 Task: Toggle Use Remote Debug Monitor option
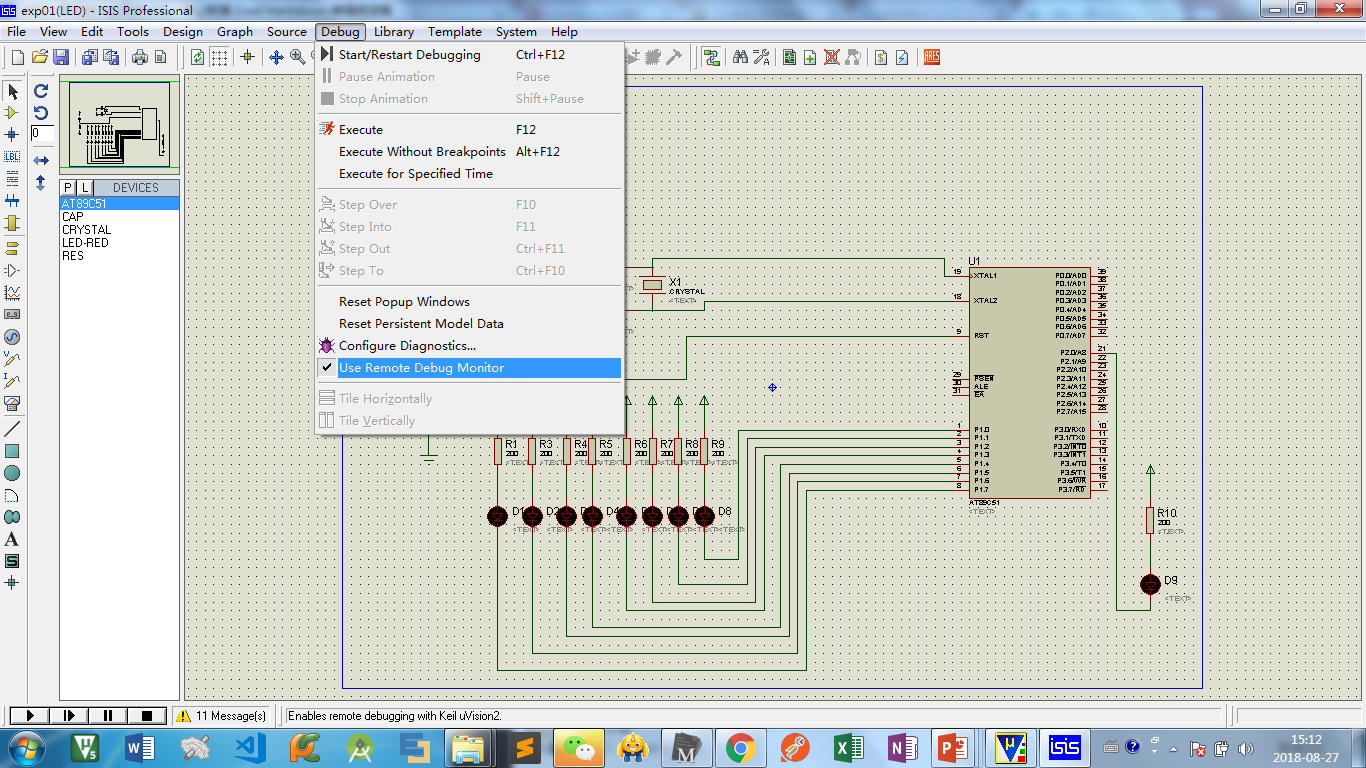pos(469,367)
